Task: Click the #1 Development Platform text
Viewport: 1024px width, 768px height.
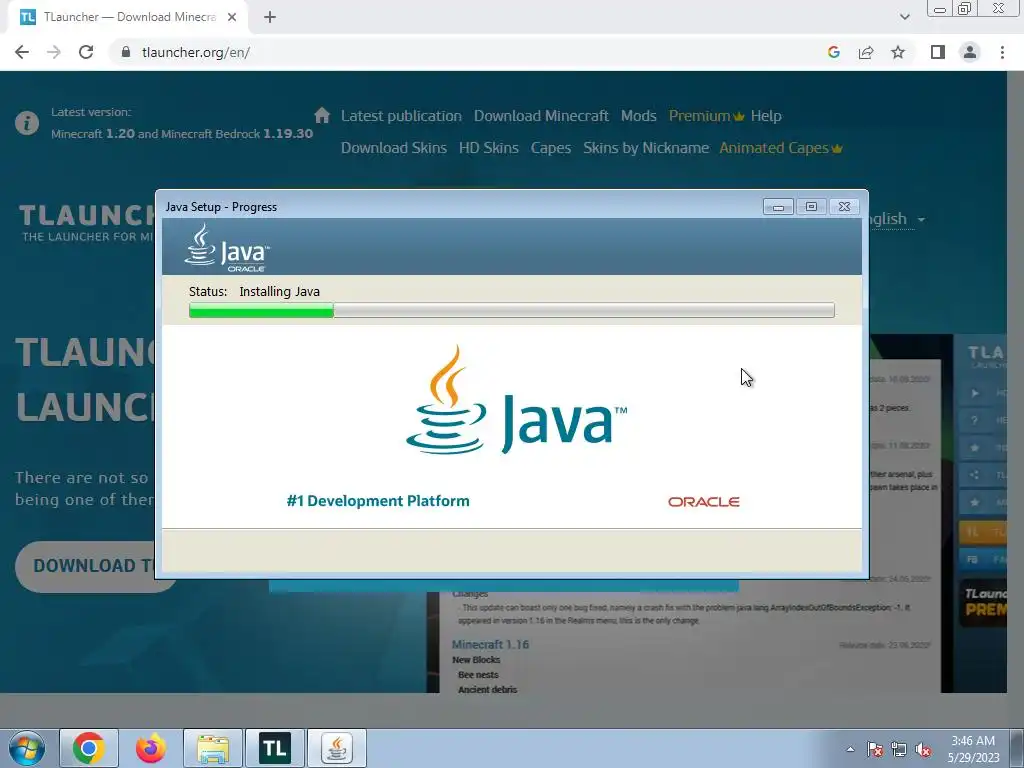Action: (x=378, y=501)
